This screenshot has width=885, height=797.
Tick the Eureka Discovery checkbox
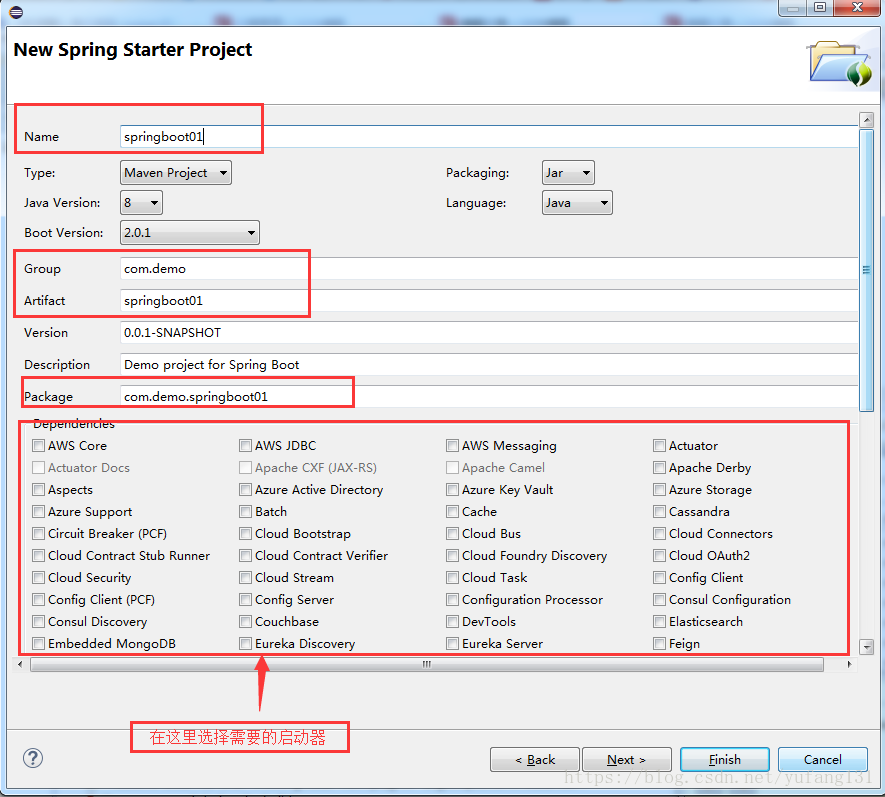(246, 643)
